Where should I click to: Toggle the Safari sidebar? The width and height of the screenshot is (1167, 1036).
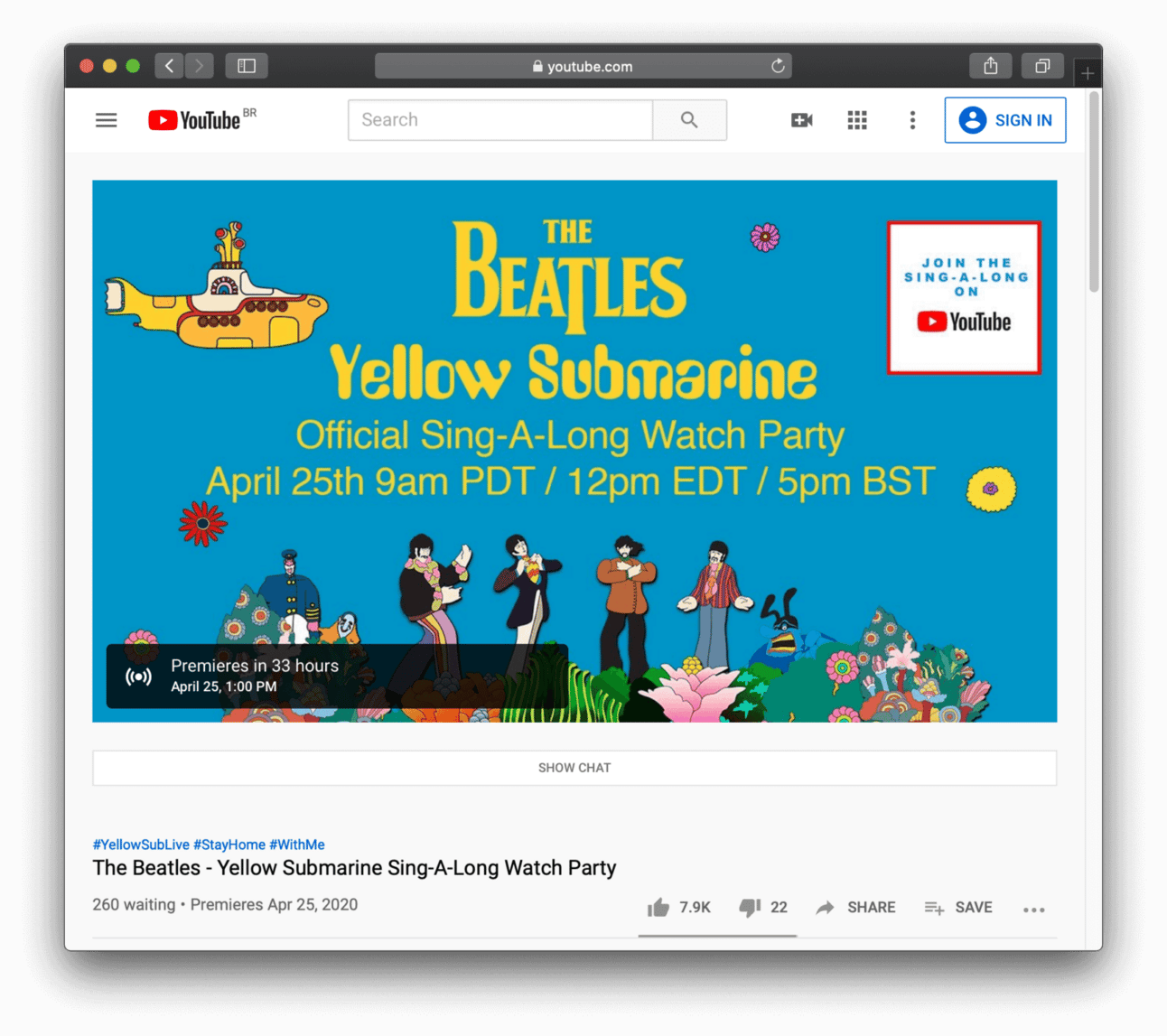click(x=247, y=66)
